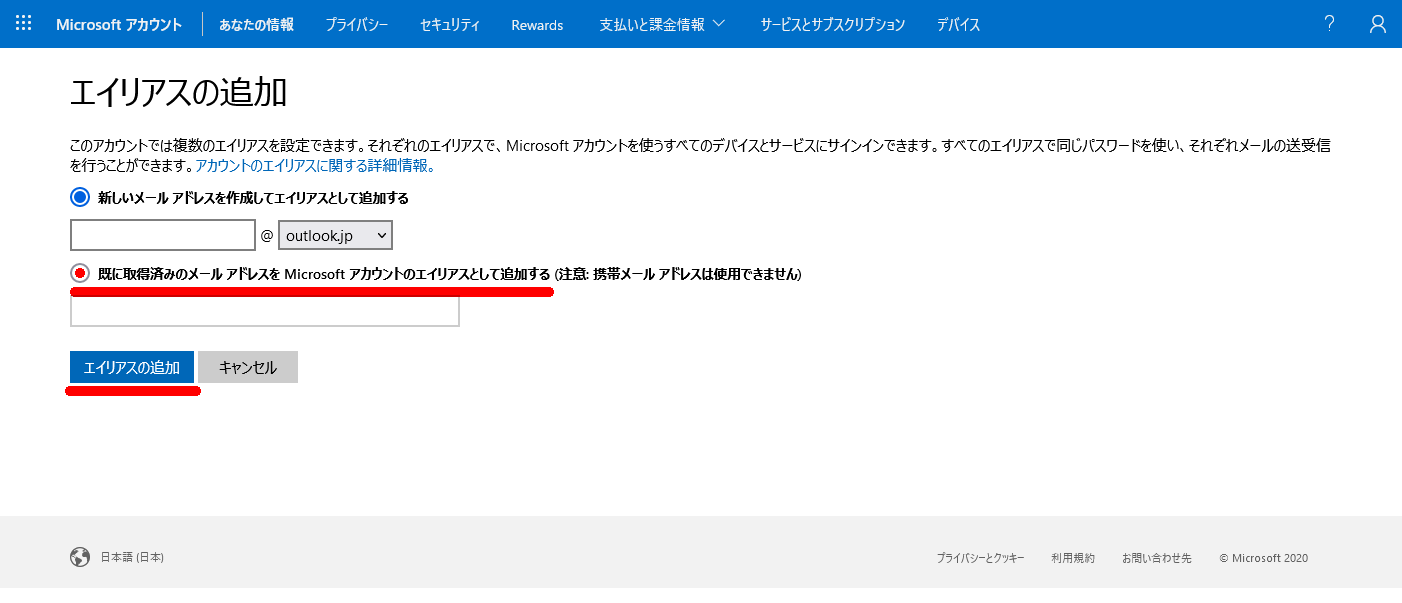Open the account profile icon
This screenshot has width=1402, height=603.
[1378, 24]
